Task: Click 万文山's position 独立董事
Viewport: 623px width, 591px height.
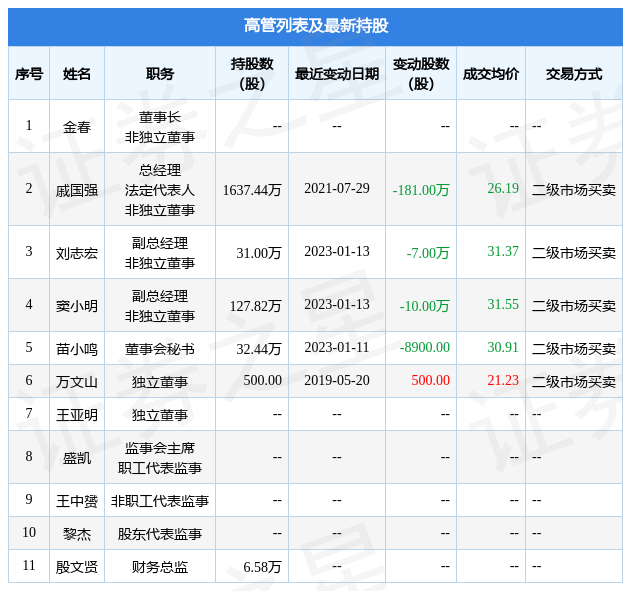Action: (x=160, y=382)
